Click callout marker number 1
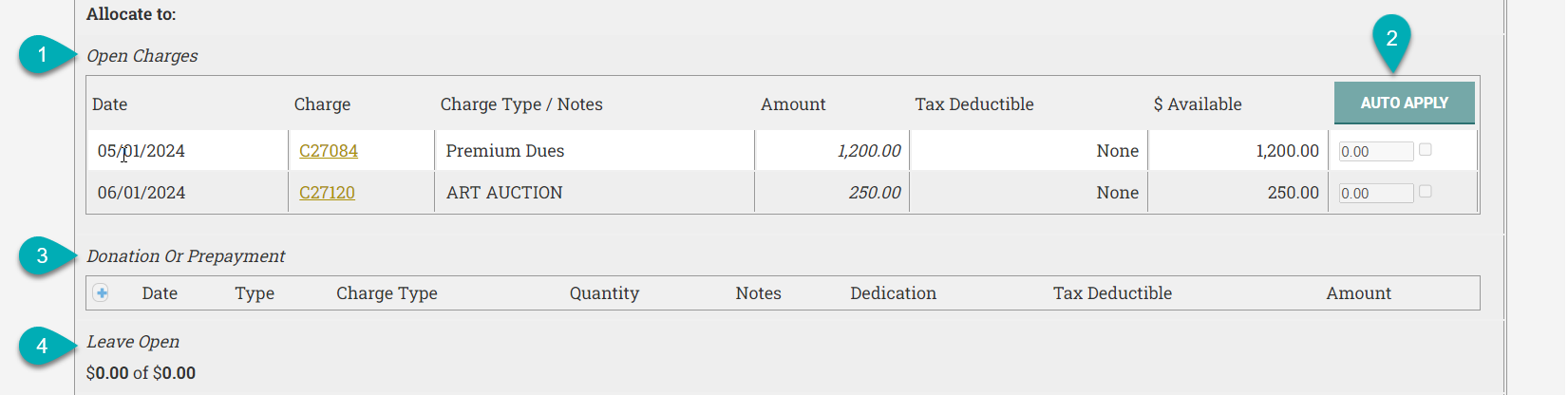This screenshot has height=395, width=1568. coord(42,55)
